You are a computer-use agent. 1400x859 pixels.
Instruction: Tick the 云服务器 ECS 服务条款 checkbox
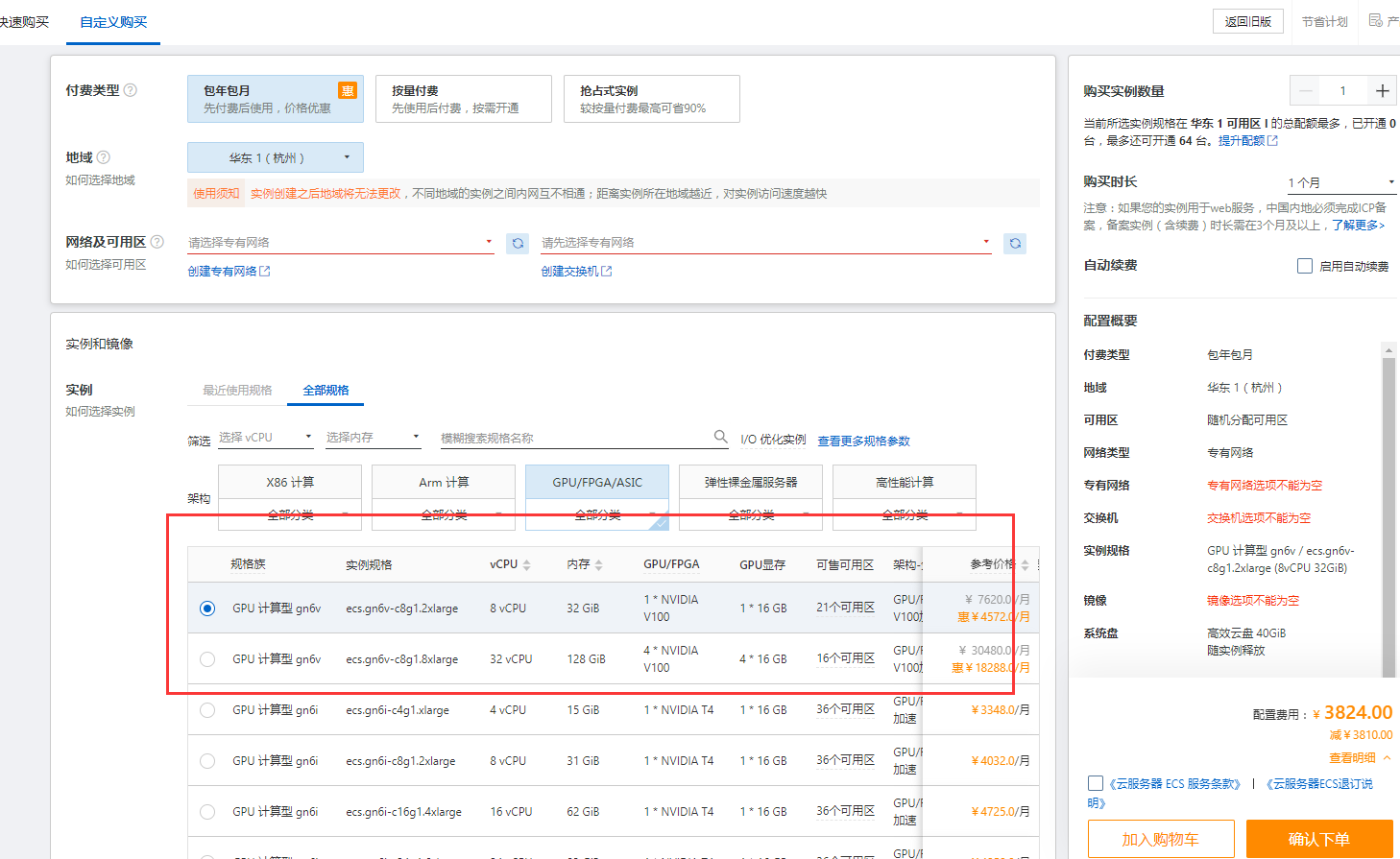[x=1096, y=783]
